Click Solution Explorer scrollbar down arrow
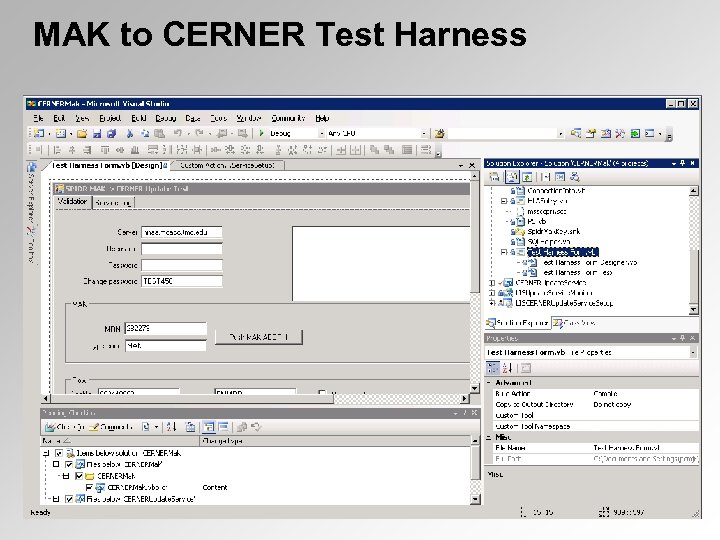This screenshot has height=540, width=720. point(693,310)
